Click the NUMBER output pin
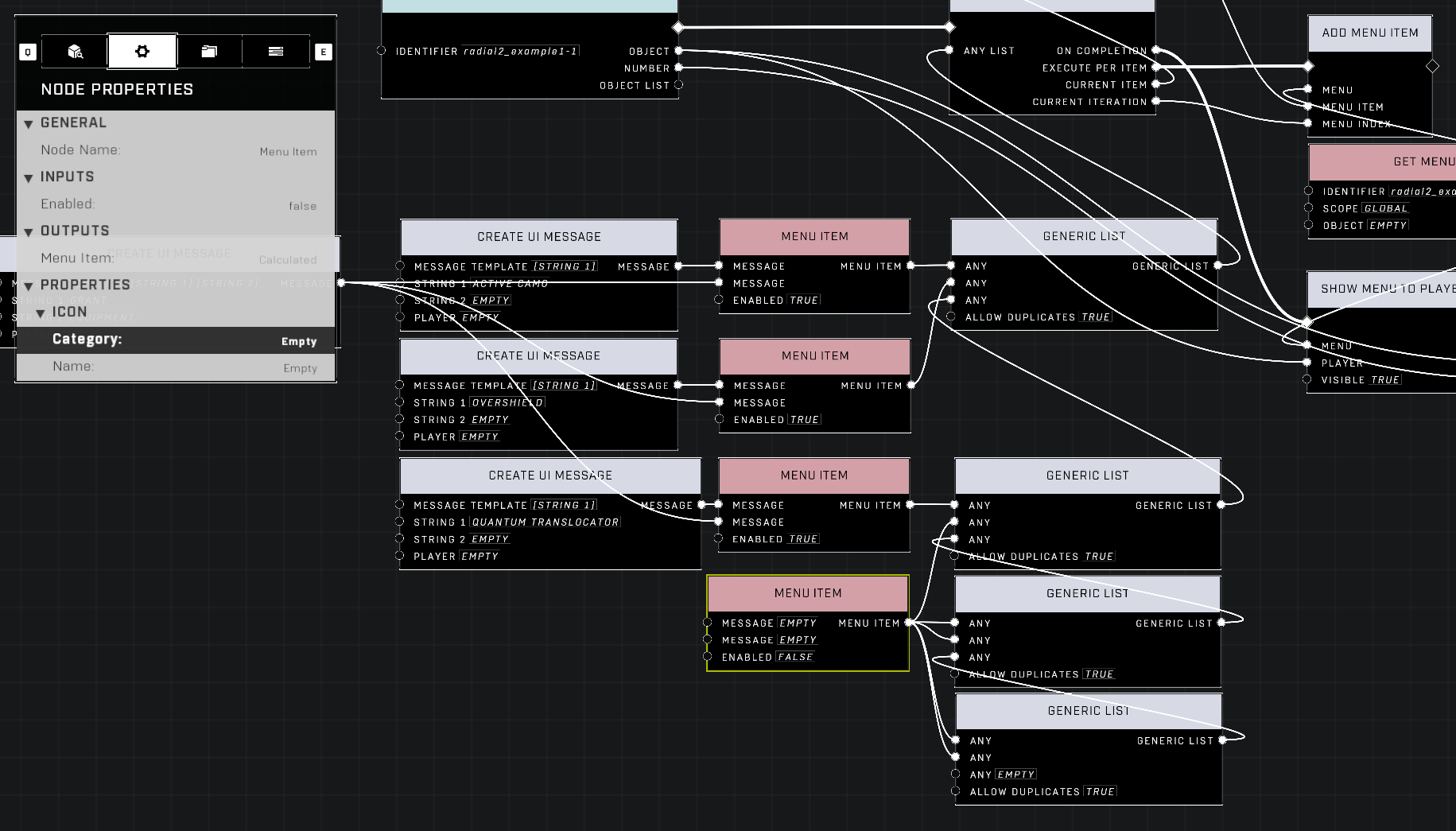 pos(678,68)
